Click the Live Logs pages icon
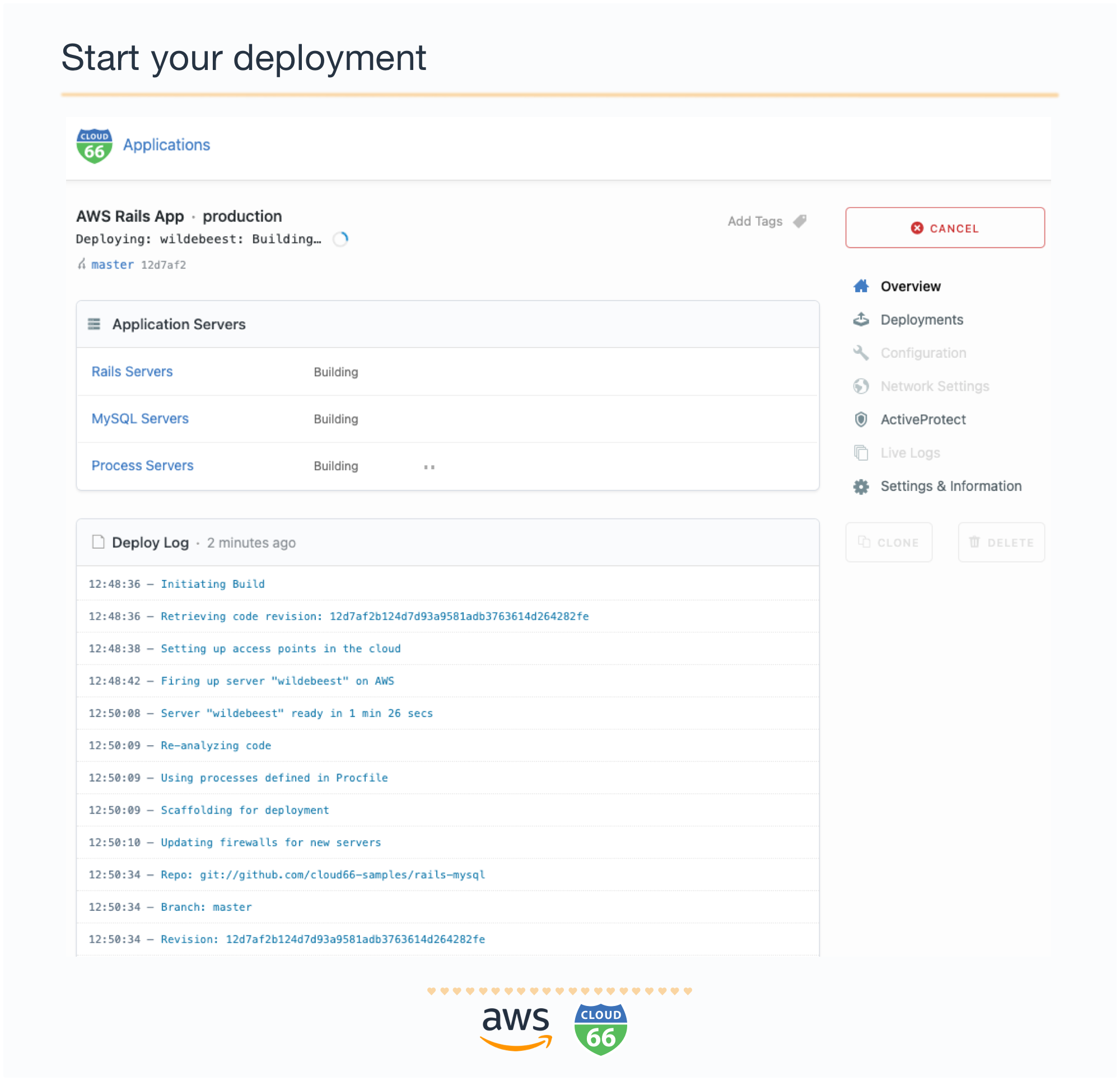1120x1081 pixels. click(861, 452)
